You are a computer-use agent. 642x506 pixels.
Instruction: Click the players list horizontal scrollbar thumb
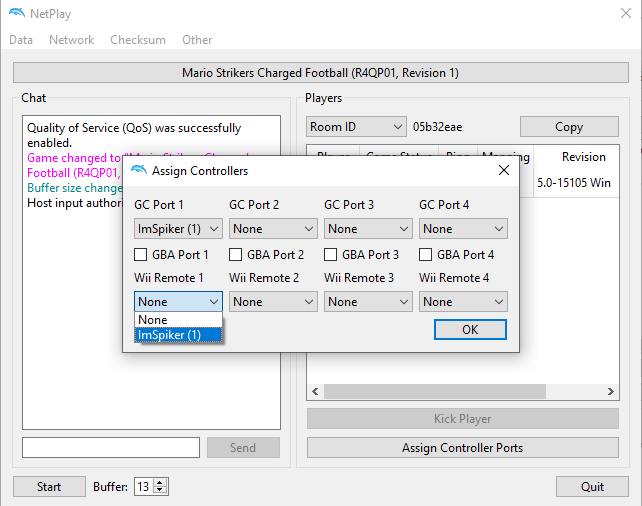point(435,391)
